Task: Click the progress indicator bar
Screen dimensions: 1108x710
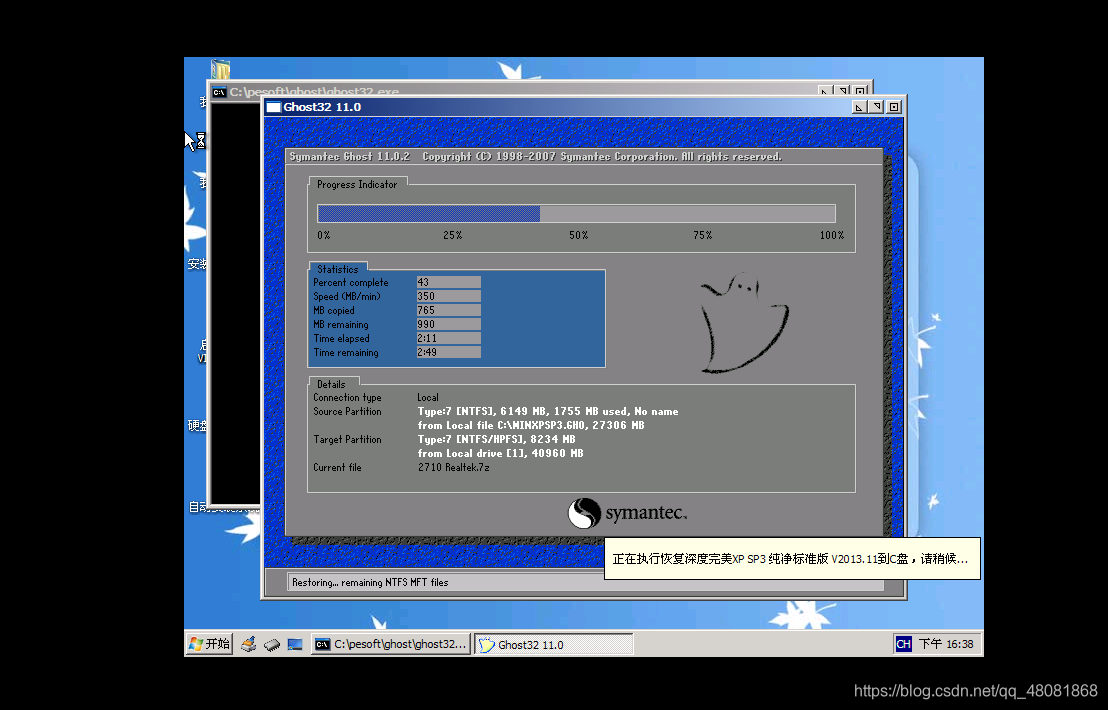Action: click(576, 213)
